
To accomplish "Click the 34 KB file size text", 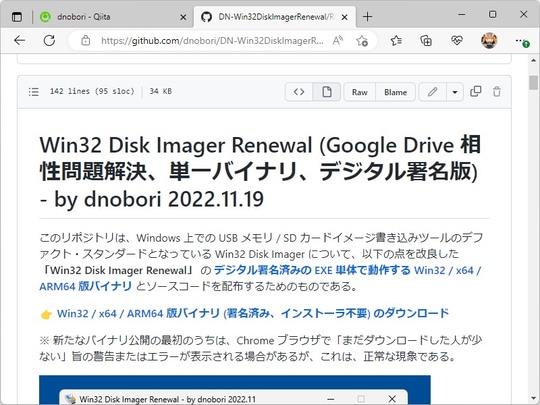I will 160,91.
